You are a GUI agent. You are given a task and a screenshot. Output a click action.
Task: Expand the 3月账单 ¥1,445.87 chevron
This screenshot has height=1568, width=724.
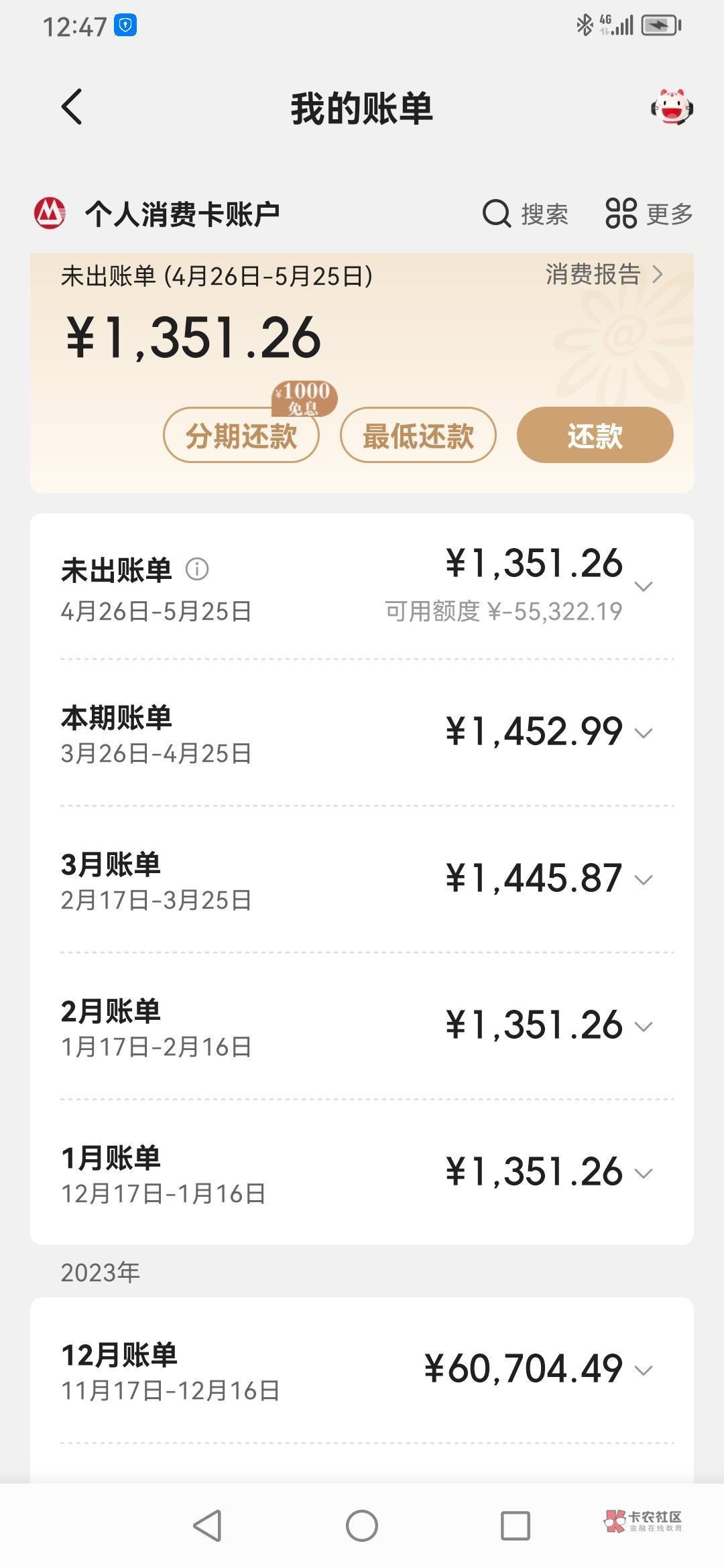(x=644, y=880)
